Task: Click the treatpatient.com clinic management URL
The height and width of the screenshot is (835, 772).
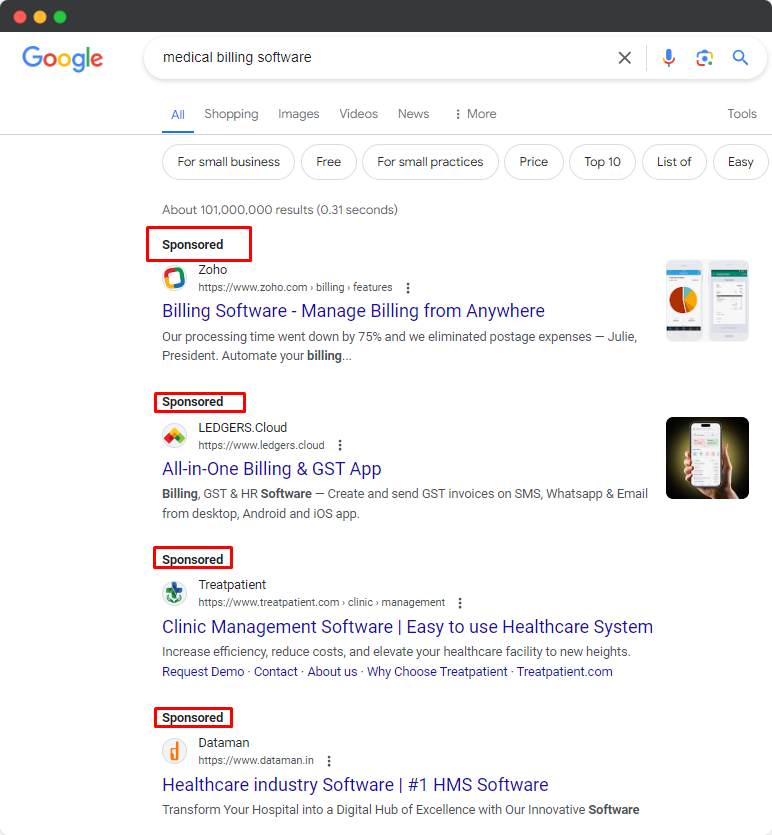Action: [322, 602]
